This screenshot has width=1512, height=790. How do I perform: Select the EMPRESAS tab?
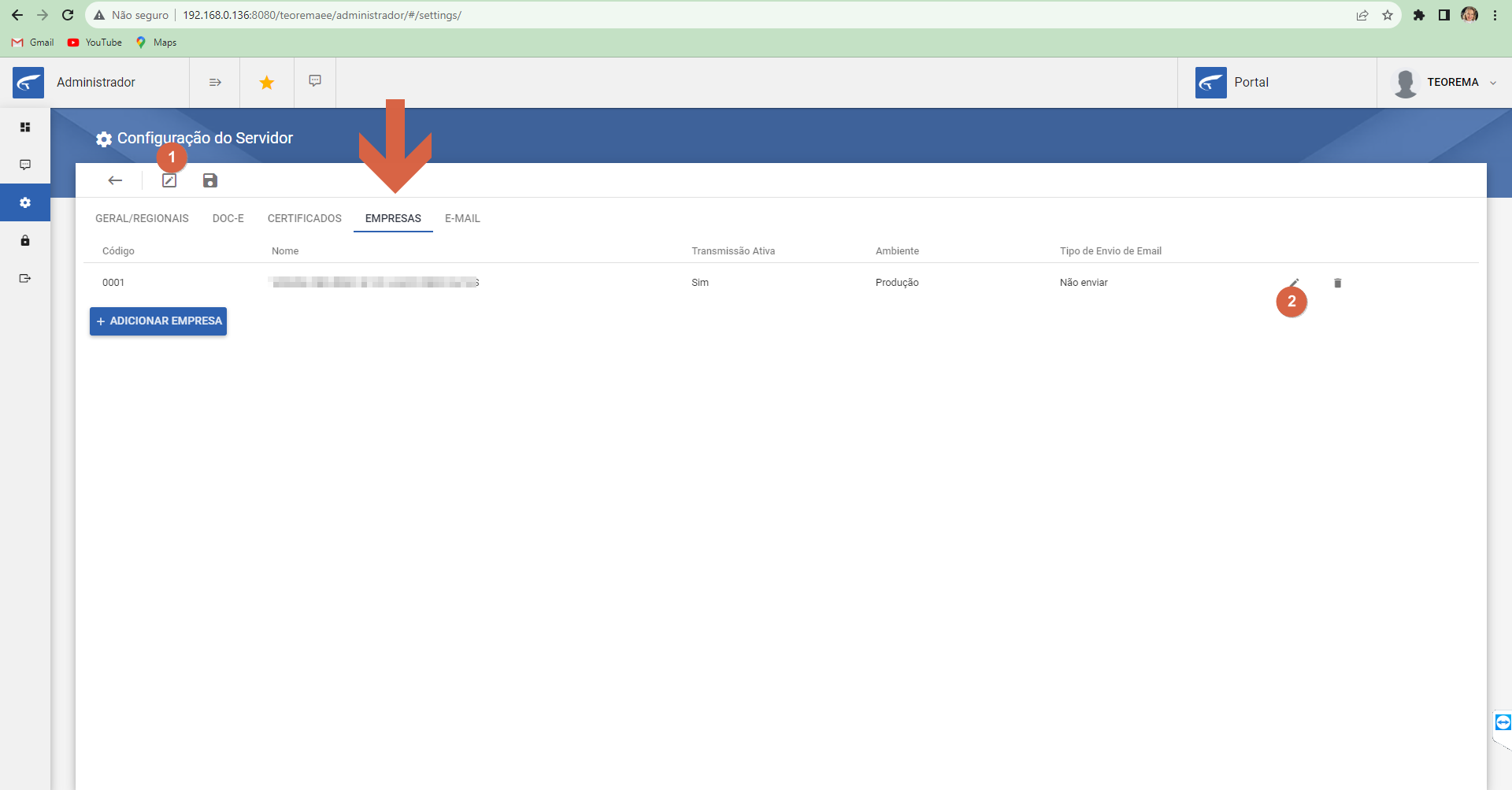tap(393, 218)
